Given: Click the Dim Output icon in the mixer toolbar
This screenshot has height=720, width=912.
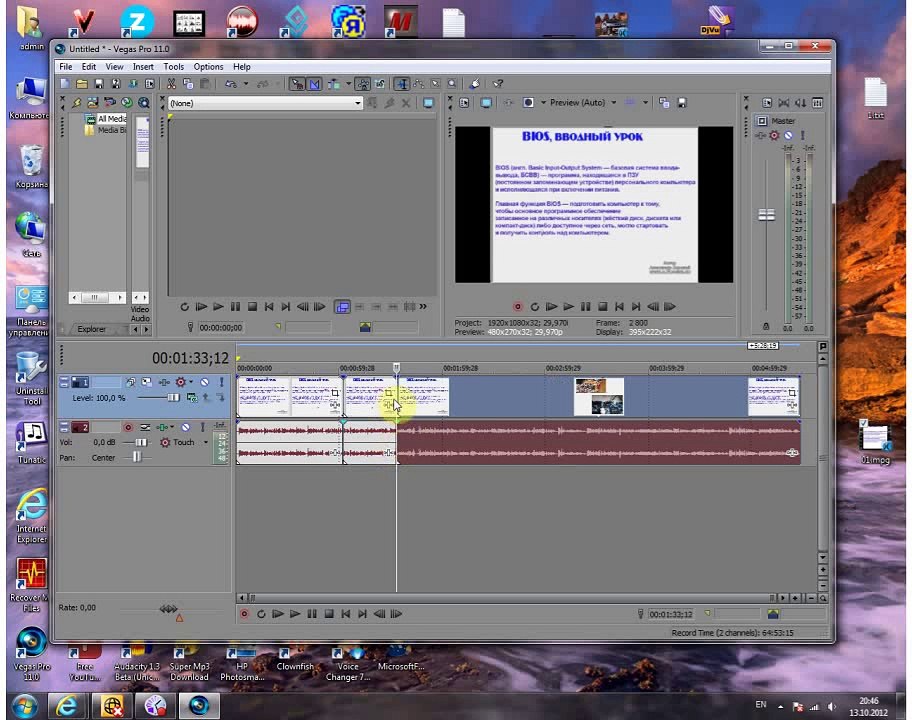Looking at the screenshot, I should point(800,103).
